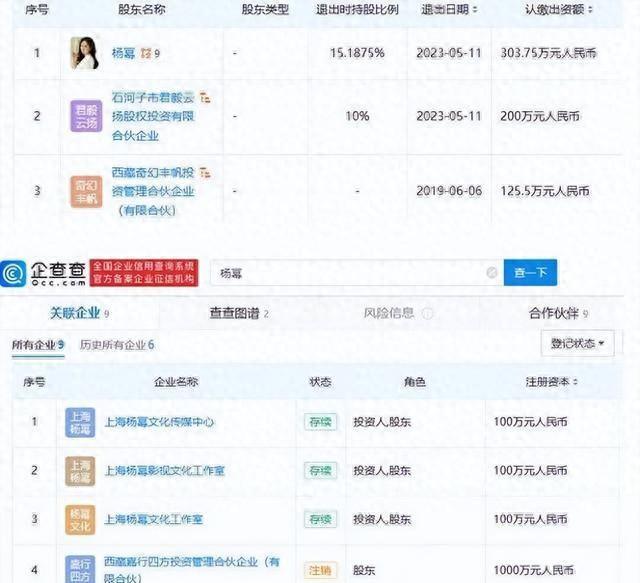Click the 君毅云扬 purple company logo
The image size is (640, 583).
85,117
